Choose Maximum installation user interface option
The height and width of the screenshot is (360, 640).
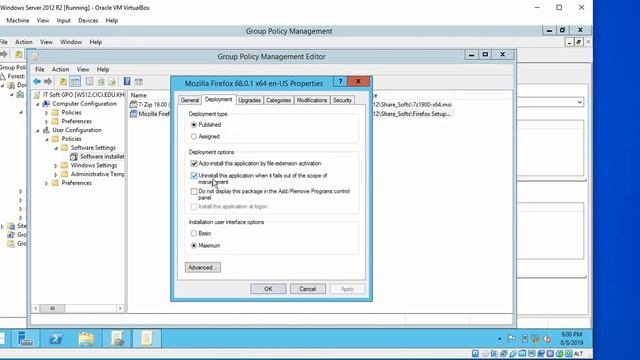(194, 245)
